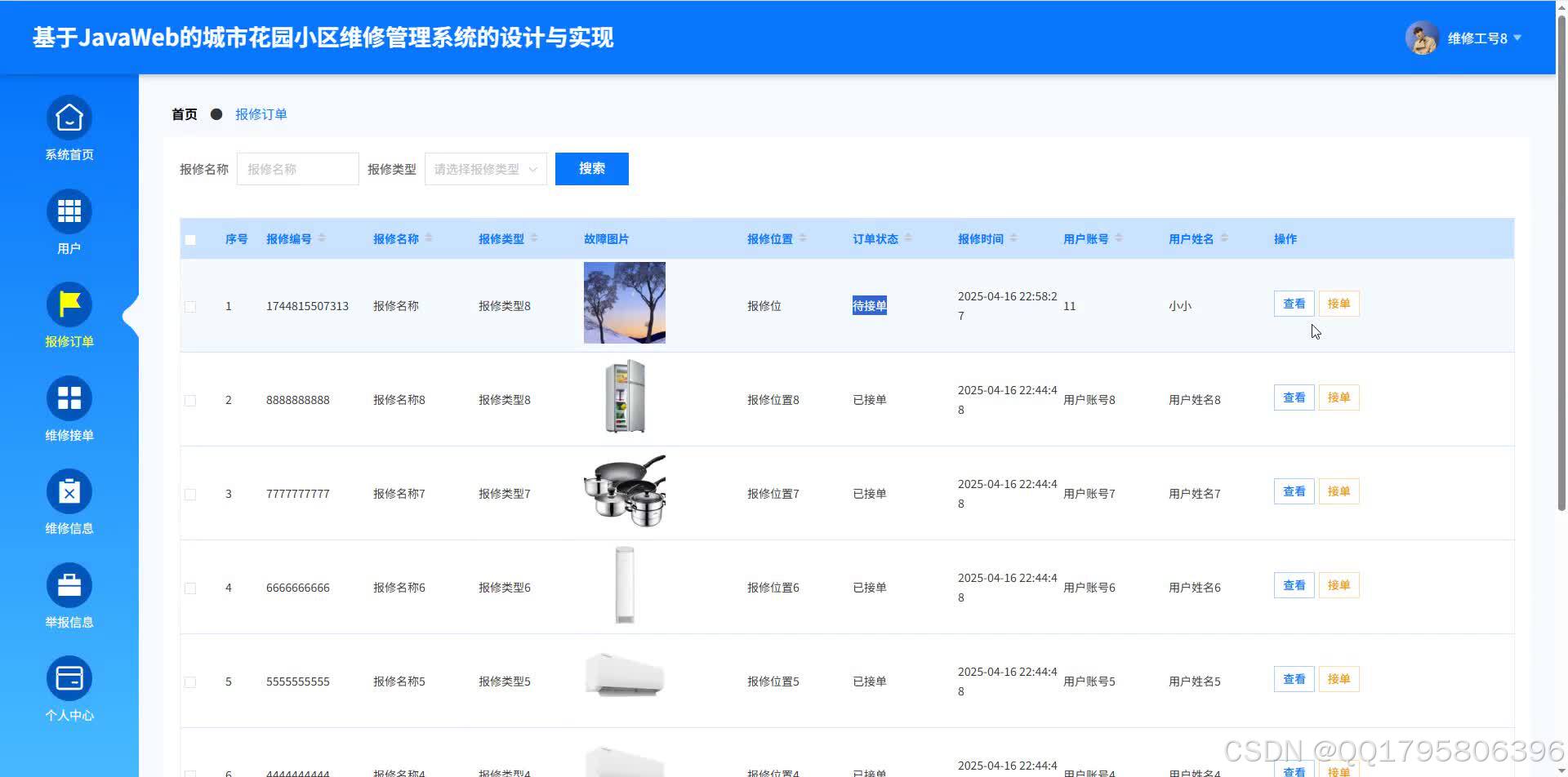Select the 用户 sidebar icon

(x=69, y=221)
